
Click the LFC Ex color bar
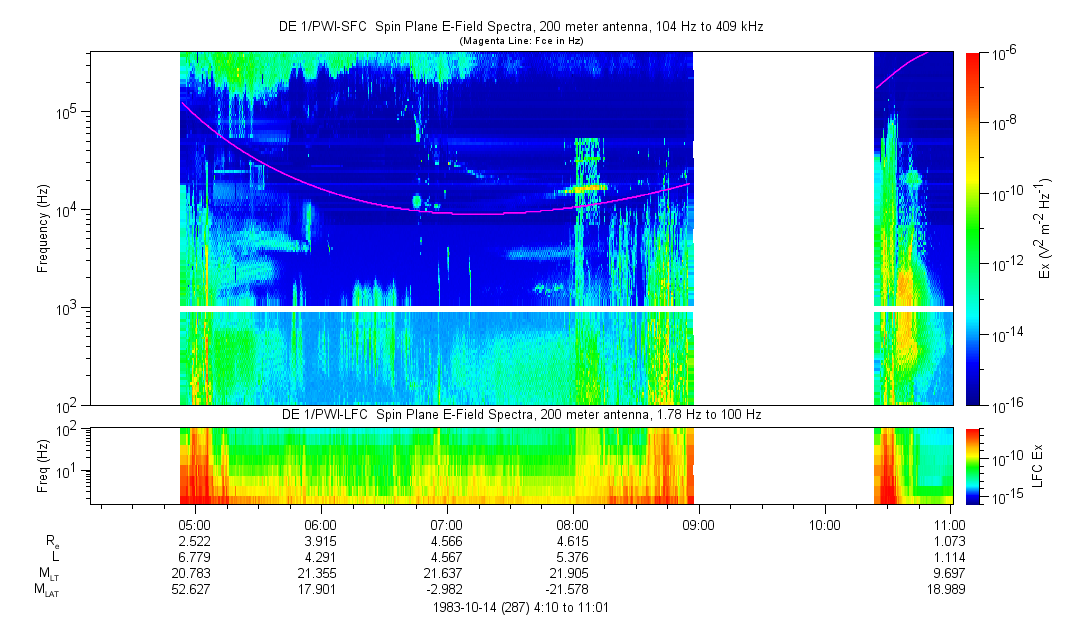[x=974, y=466]
